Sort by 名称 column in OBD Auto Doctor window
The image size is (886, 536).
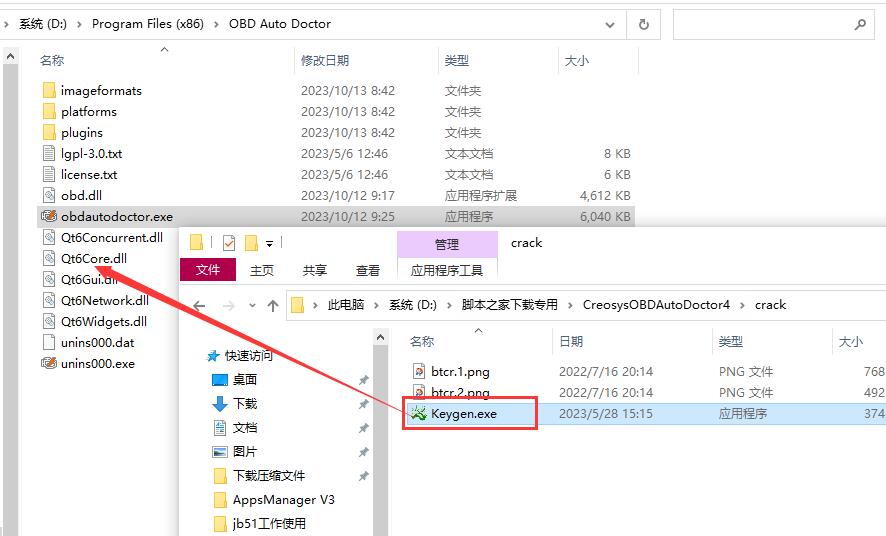tap(52, 60)
